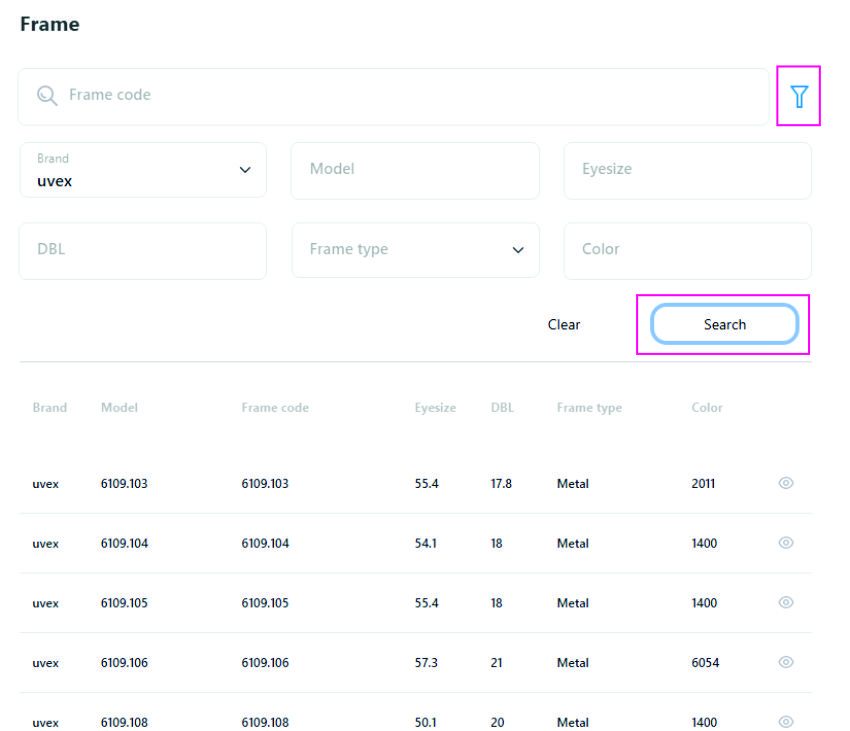850x731 pixels.
Task: Click the Frame code column header
Action: pos(275,408)
